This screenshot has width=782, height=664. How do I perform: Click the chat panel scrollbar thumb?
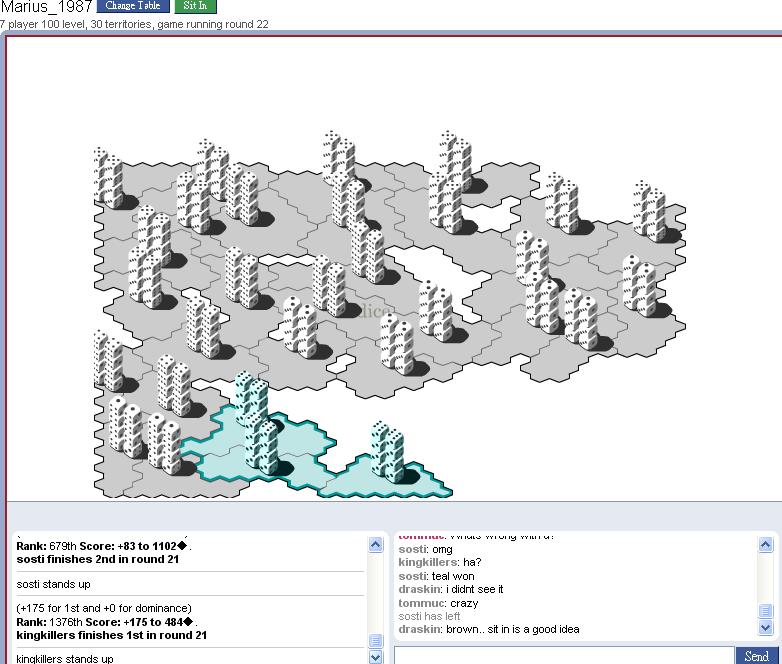(765, 611)
